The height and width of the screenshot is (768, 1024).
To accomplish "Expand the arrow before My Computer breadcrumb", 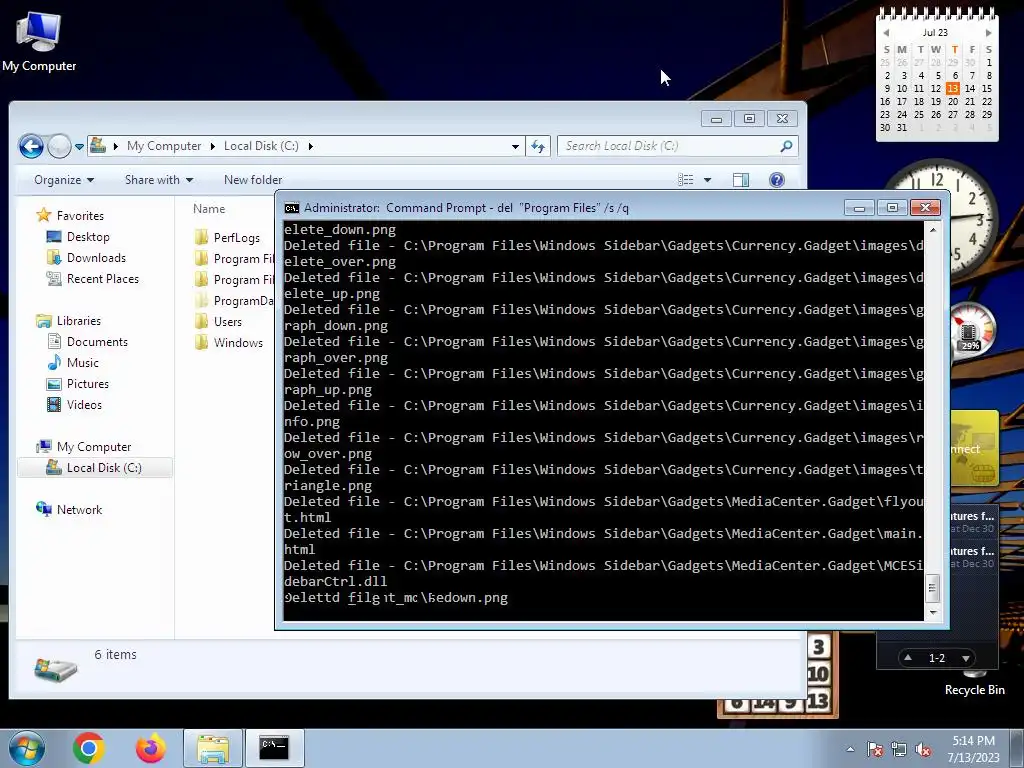I will click(x=116, y=146).
